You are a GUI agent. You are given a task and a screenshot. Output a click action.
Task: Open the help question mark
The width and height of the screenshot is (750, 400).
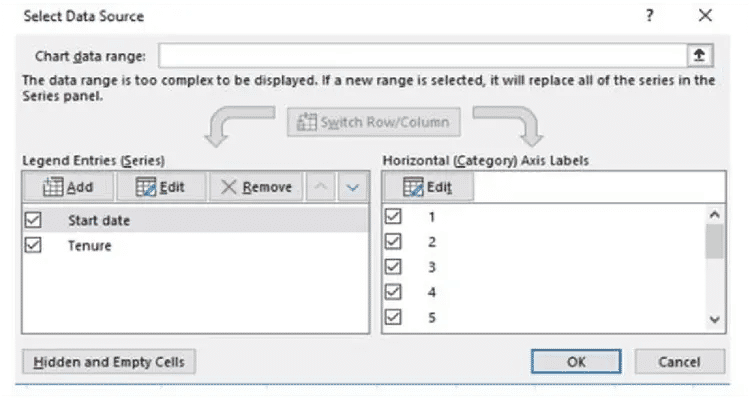click(649, 16)
